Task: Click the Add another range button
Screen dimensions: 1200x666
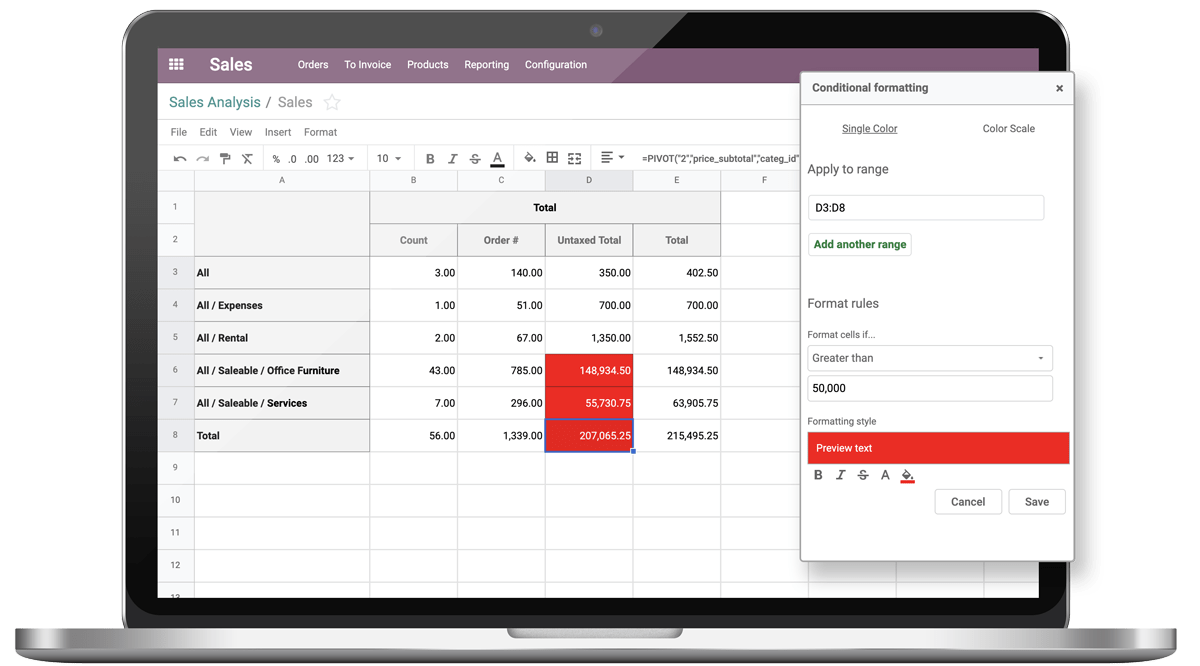Action: 859,244
